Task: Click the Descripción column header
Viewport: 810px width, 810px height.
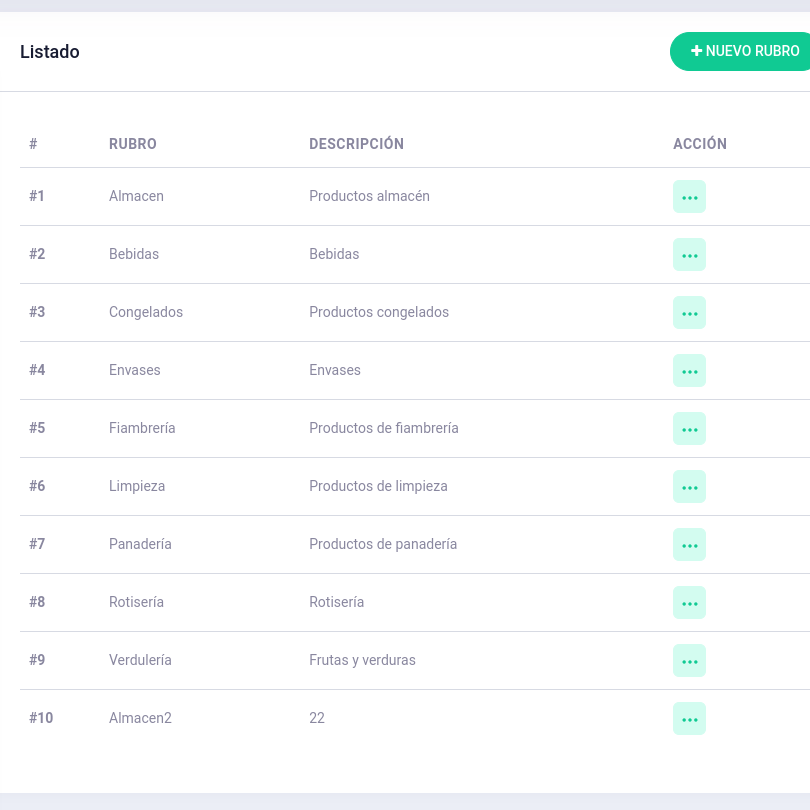Action: [x=356, y=144]
